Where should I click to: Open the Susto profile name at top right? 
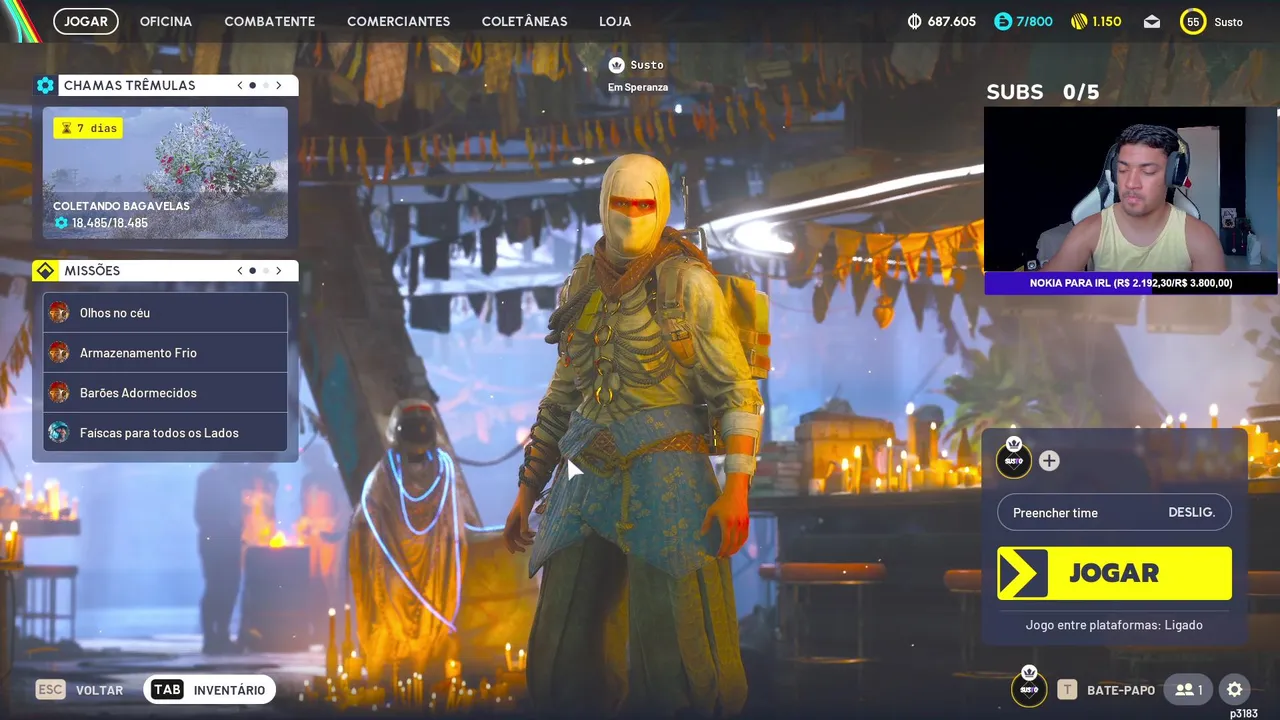1229,22
